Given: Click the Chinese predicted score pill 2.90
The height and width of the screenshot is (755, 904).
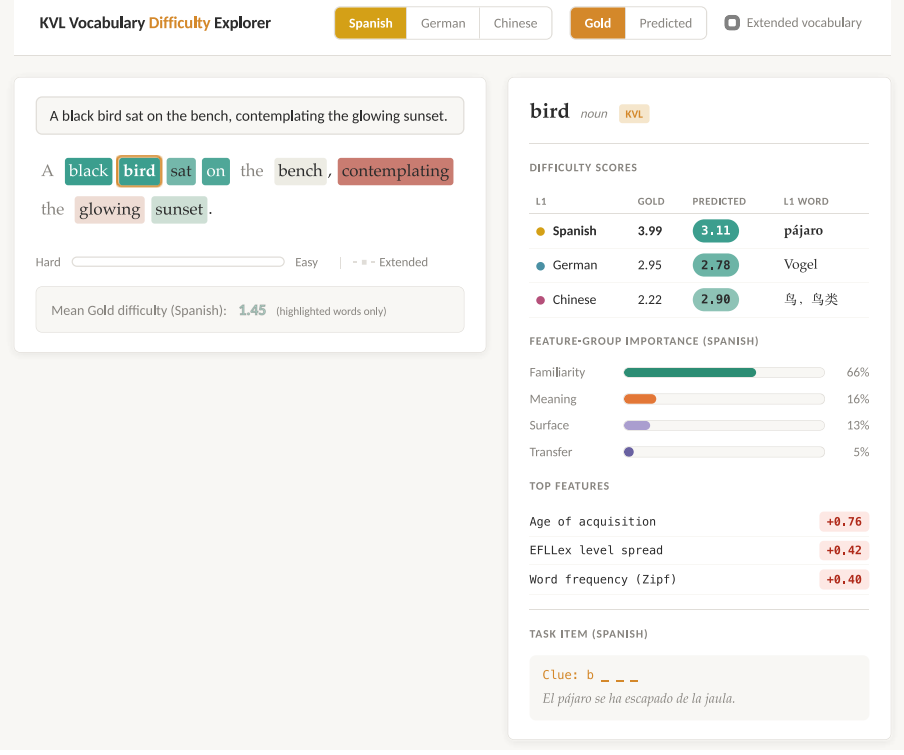Looking at the screenshot, I should click(715, 300).
